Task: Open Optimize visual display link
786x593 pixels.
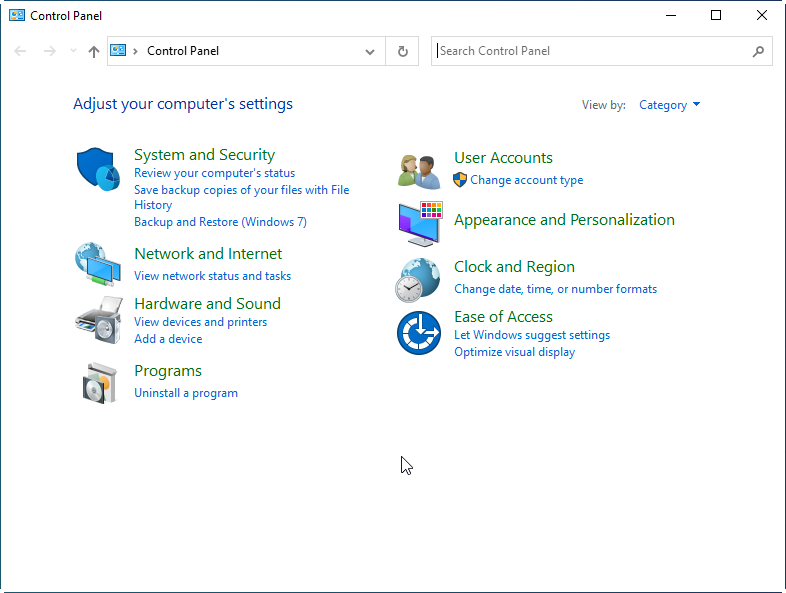Action: pos(514,352)
